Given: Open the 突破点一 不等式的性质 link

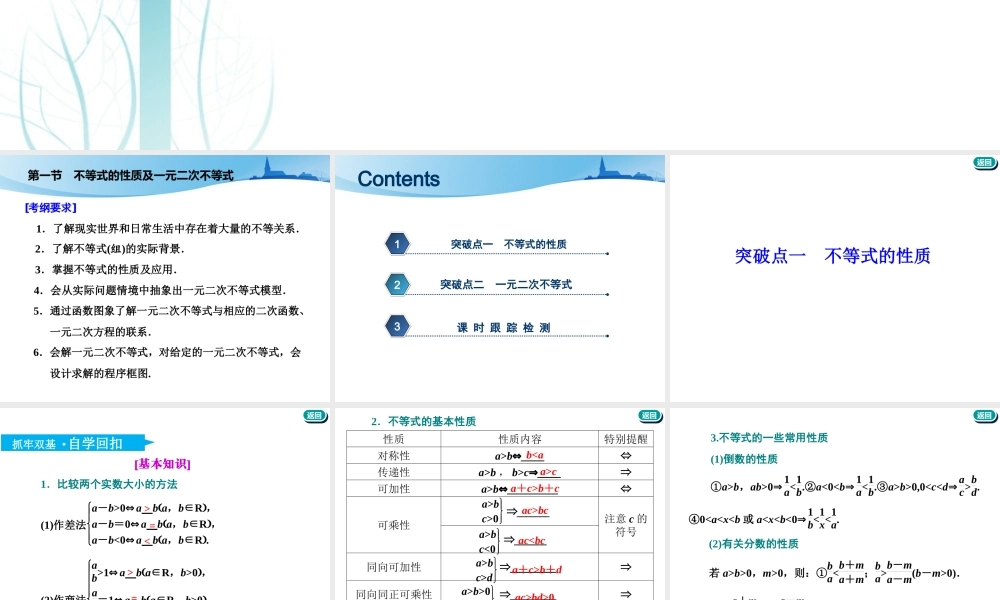Looking at the screenshot, I should 512,241.
